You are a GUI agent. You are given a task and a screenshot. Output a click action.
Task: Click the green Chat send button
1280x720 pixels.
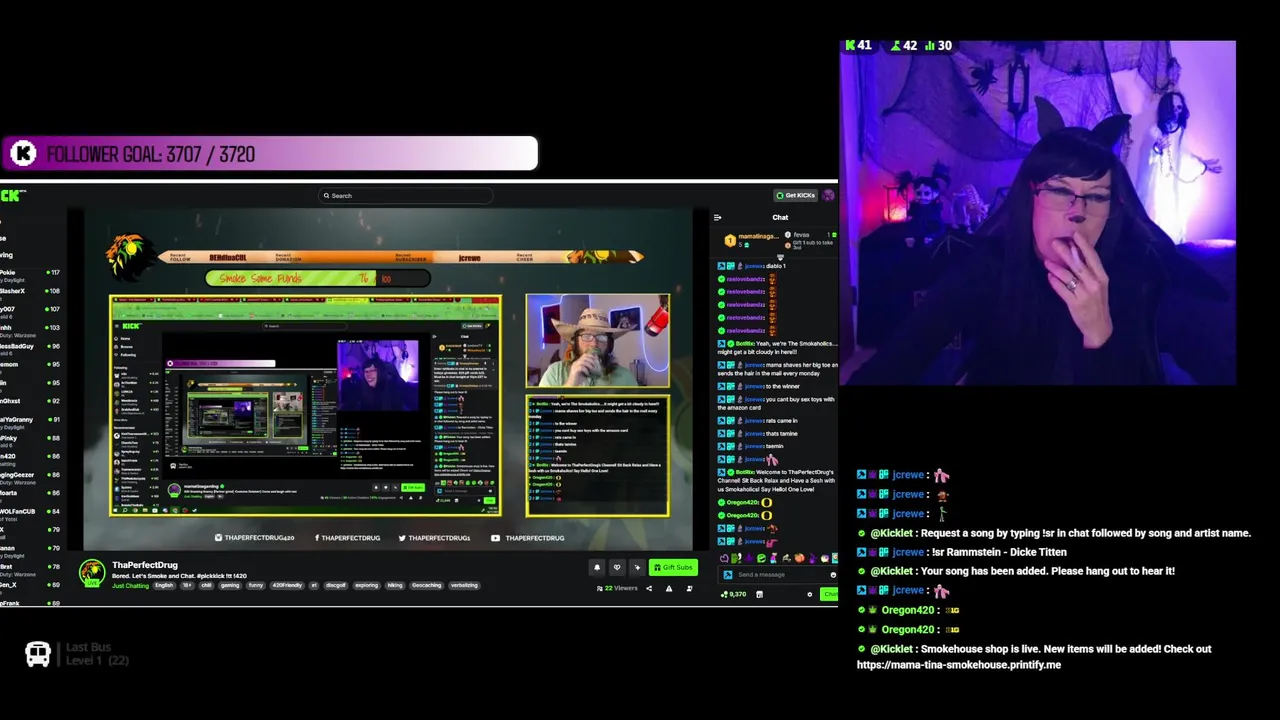click(x=829, y=594)
